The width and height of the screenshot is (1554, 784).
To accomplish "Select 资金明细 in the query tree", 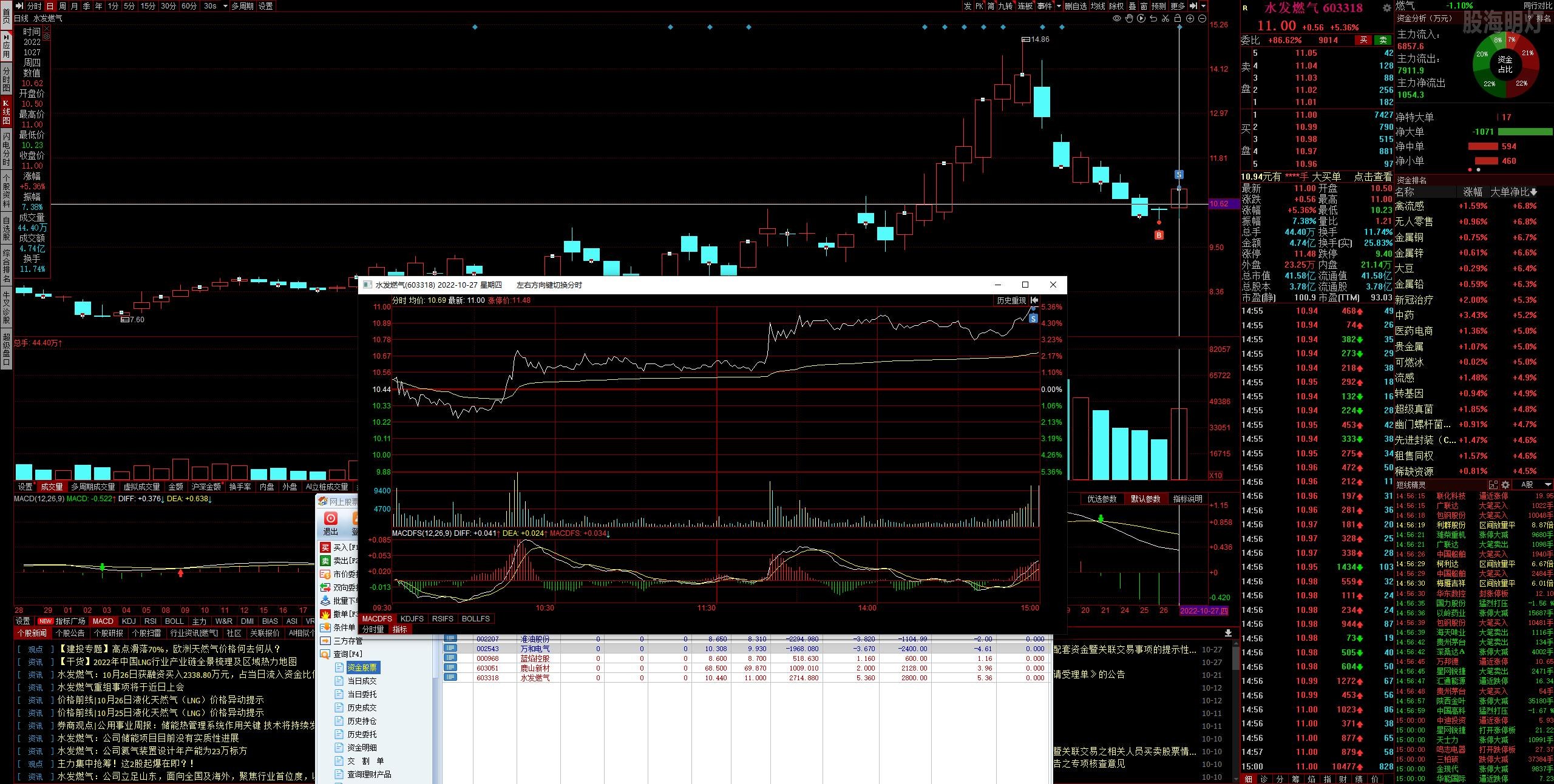I will [x=362, y=748].
